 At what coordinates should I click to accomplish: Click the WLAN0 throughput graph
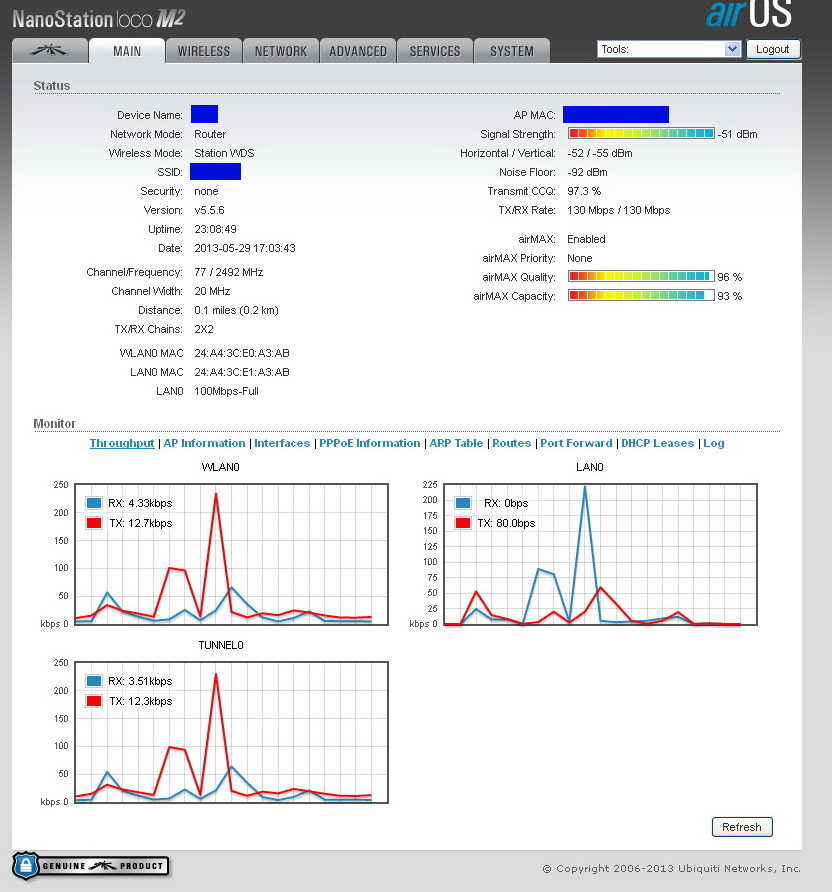coord(229,554)
